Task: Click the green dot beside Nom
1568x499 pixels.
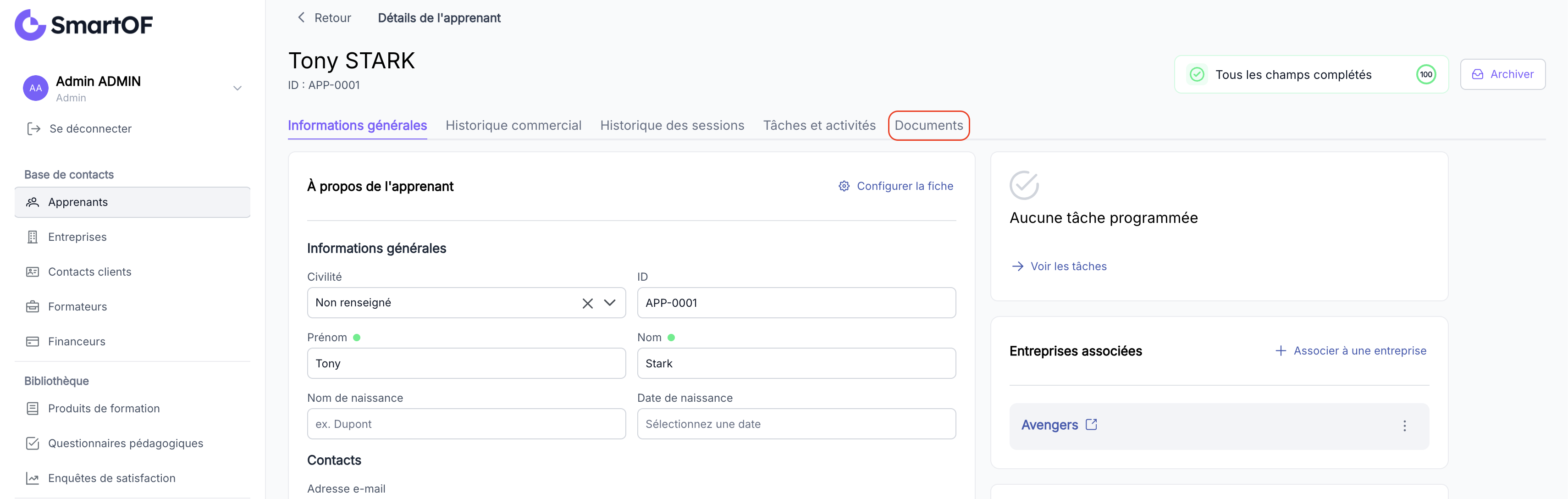Action: [x=671, y=338]
